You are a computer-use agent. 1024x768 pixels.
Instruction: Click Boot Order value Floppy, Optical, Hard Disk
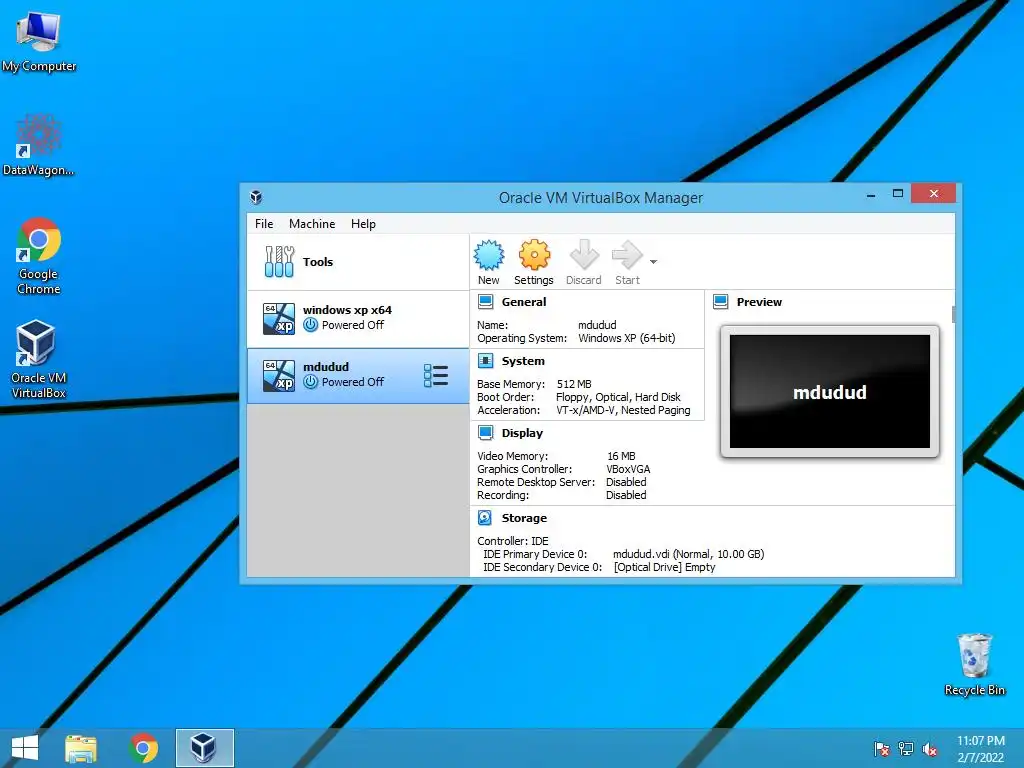(x=618, y=397)
